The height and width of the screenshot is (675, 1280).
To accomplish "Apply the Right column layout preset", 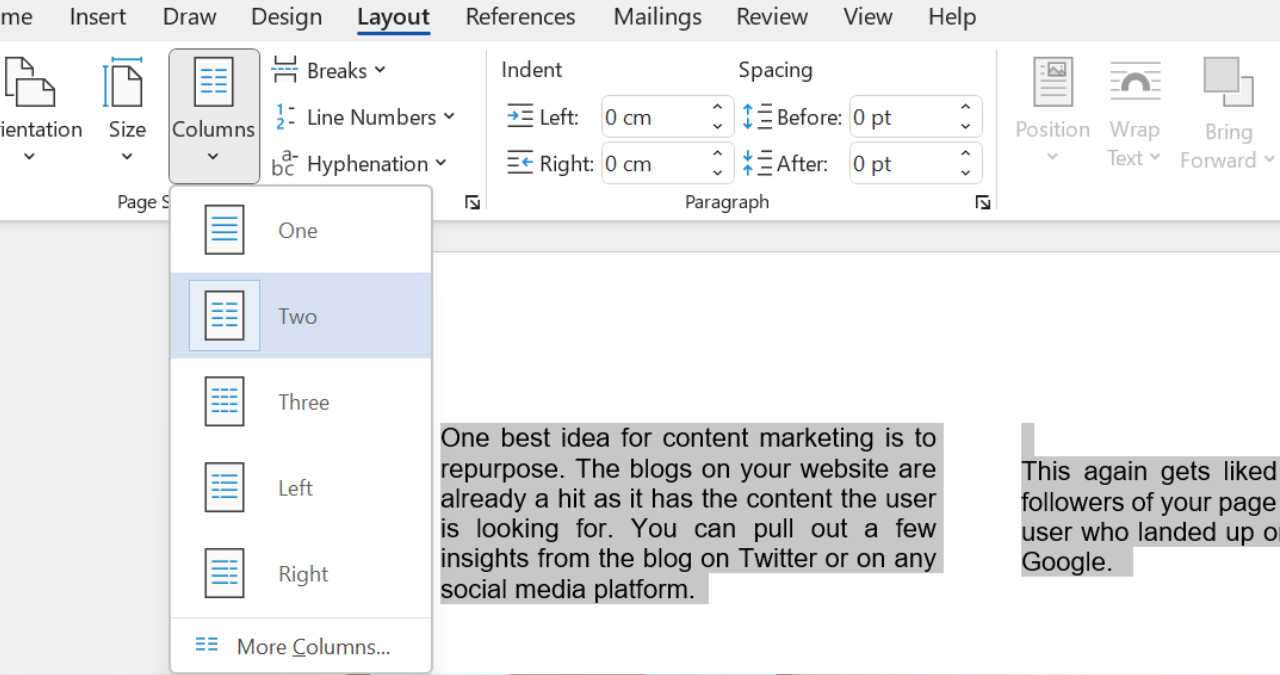I will 225,574.
